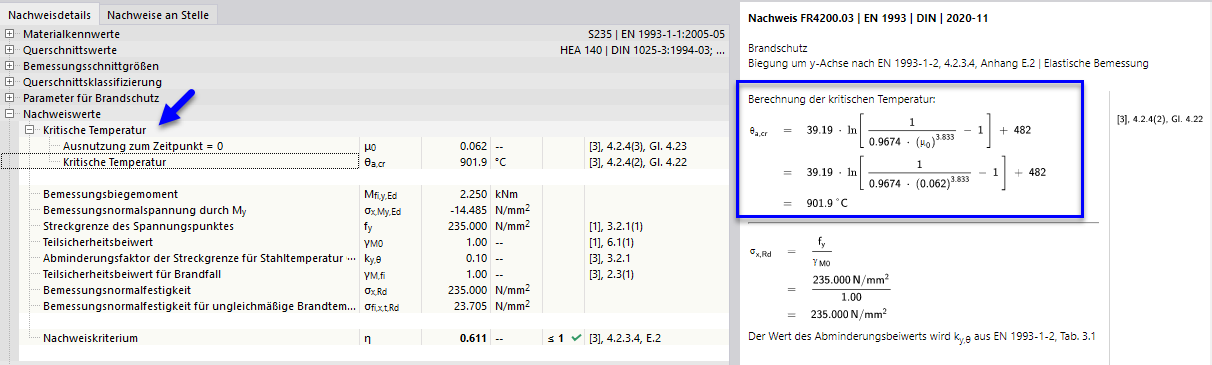This screenshot has height=365, width=1212.
Task: Click the Brandschutz label in formula panel
Action: pos(777,48)
